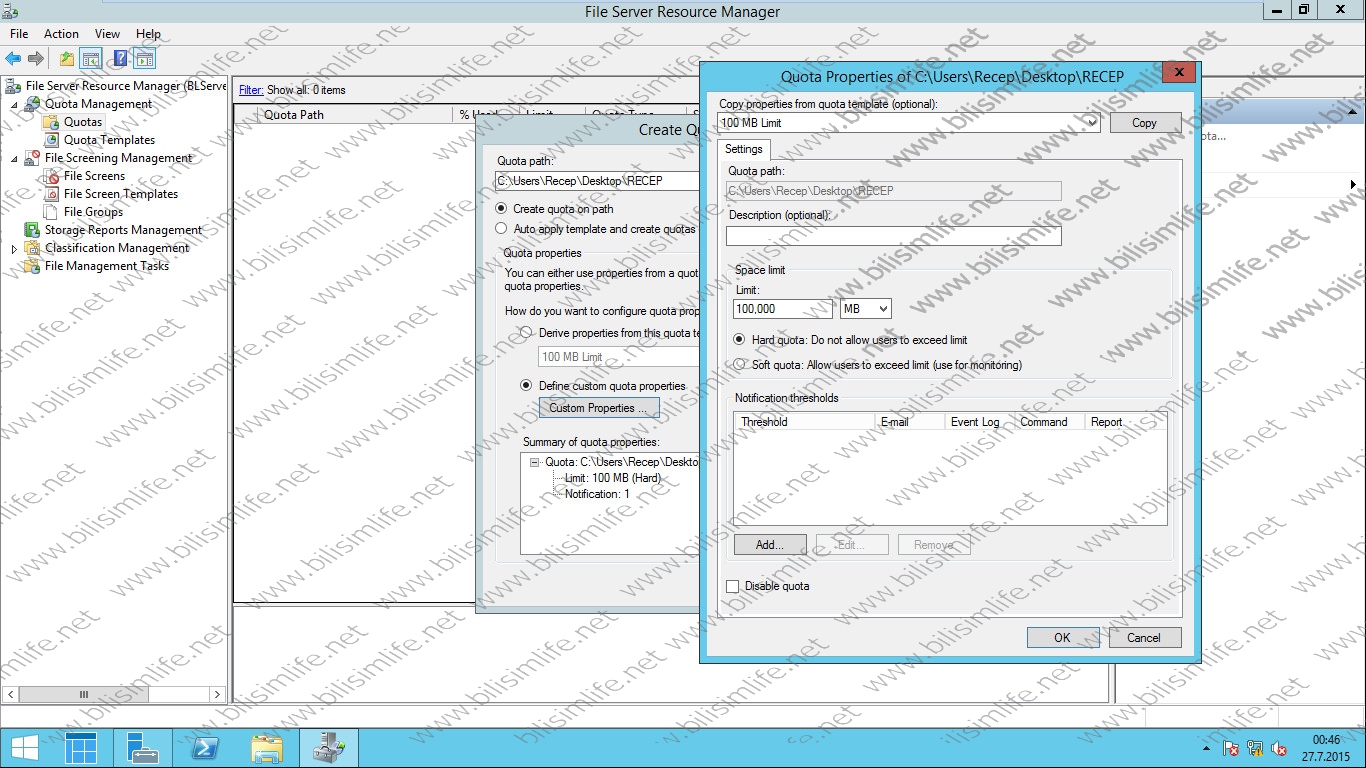Screen dimensions: 1366x768
Task: Click the console tree scrollbar left arrow
Action: click(11, 694)
